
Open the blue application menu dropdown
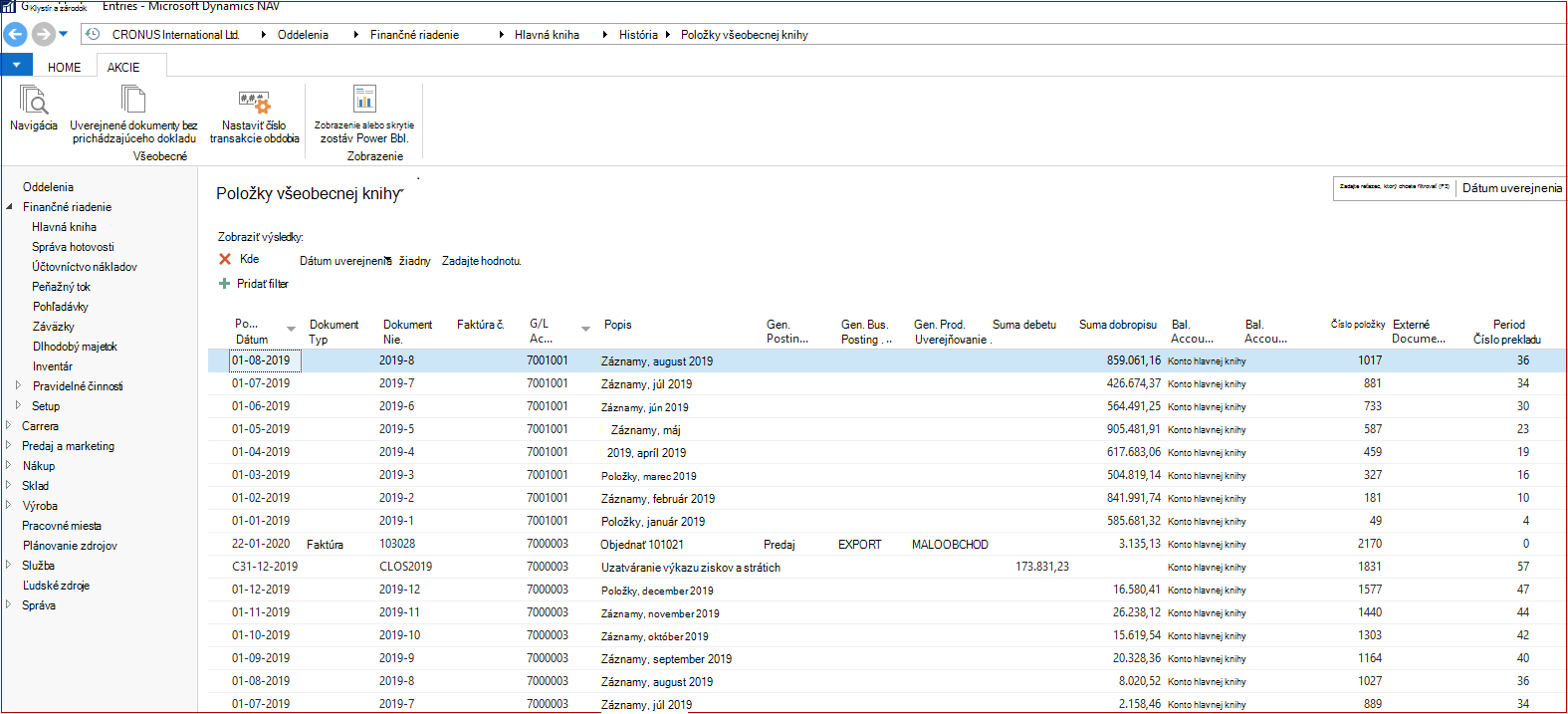click(x=17, y=65)
